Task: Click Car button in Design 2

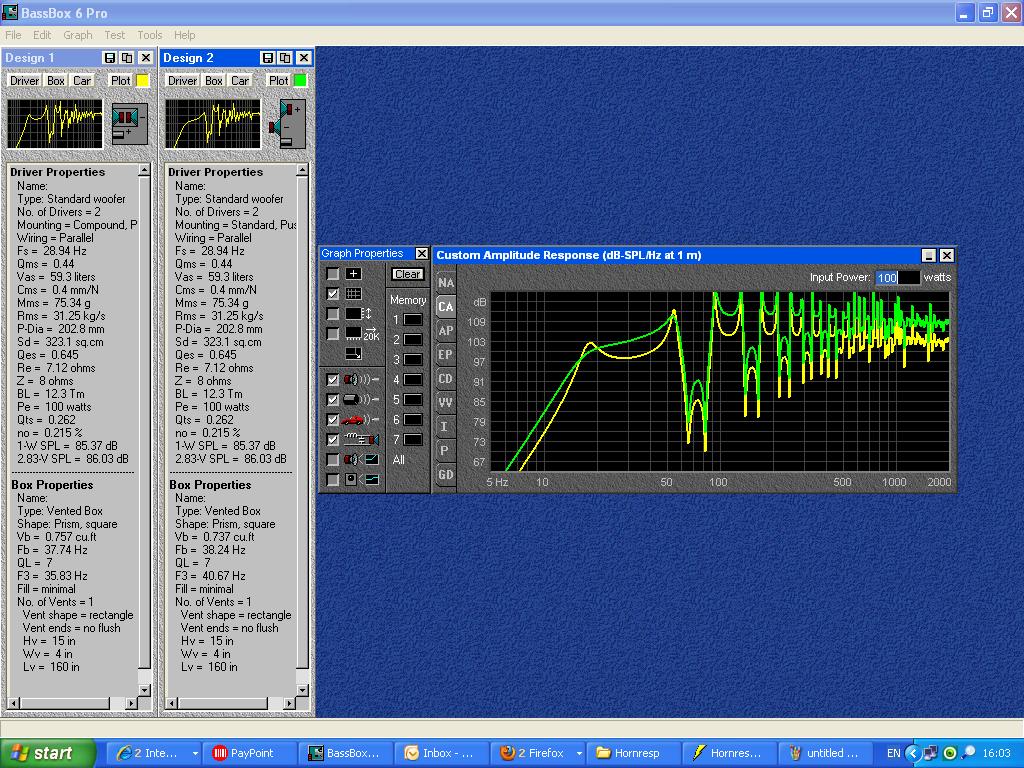Action: [x=240, y=80]
